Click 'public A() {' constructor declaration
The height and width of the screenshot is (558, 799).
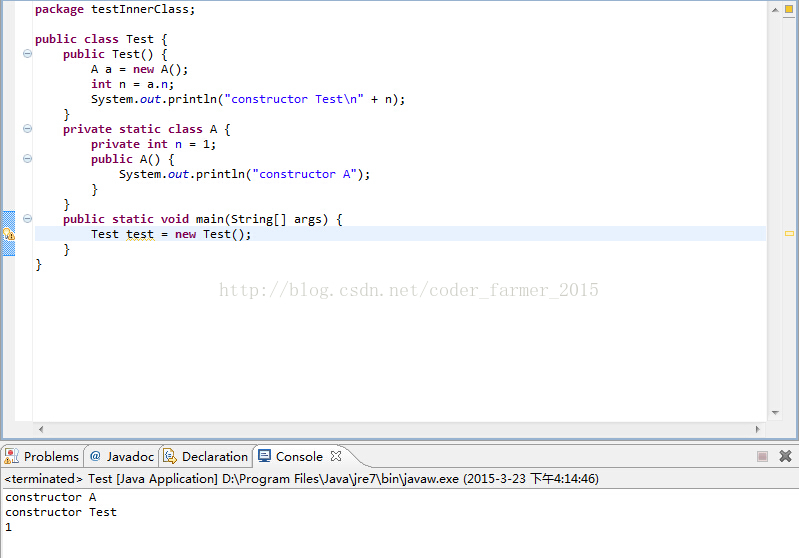(132, 159)
